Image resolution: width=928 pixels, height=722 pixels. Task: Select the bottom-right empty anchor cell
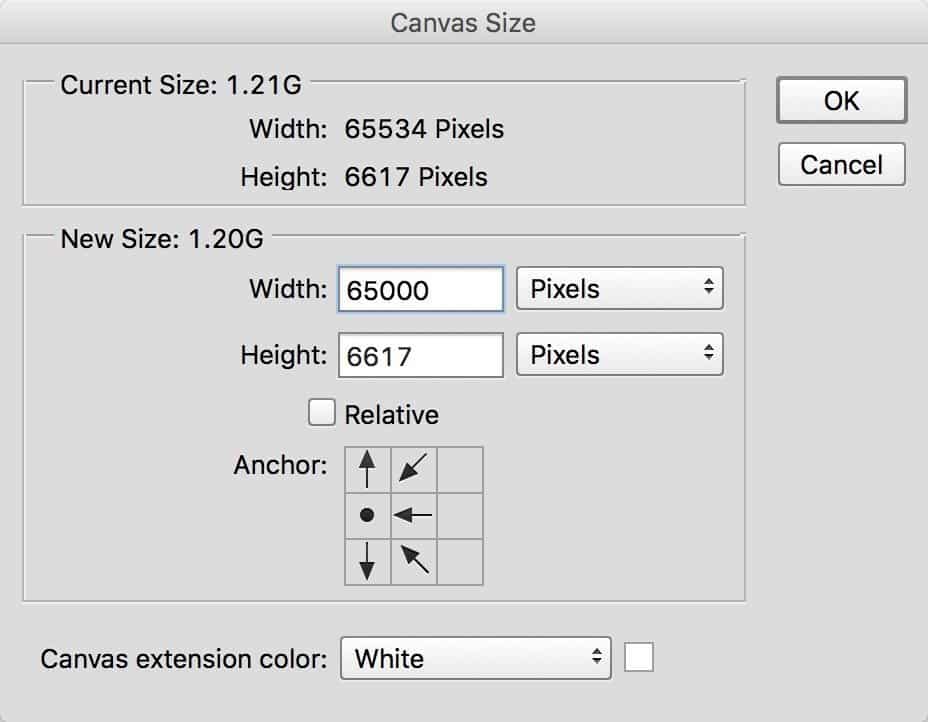pyautogui.click(x=460, y=562)
